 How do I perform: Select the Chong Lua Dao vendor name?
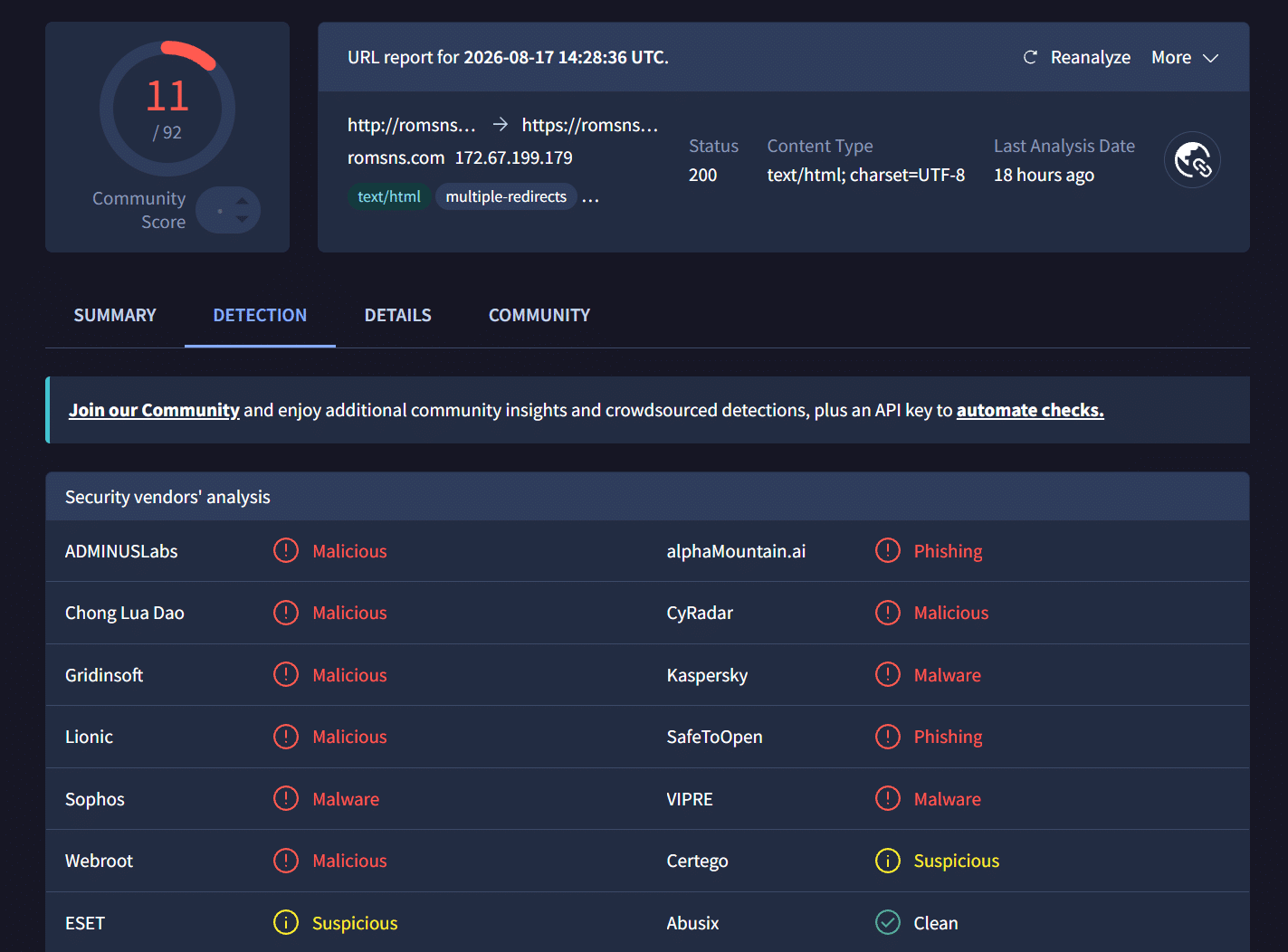pyautogui.click(x=125, y=613)
